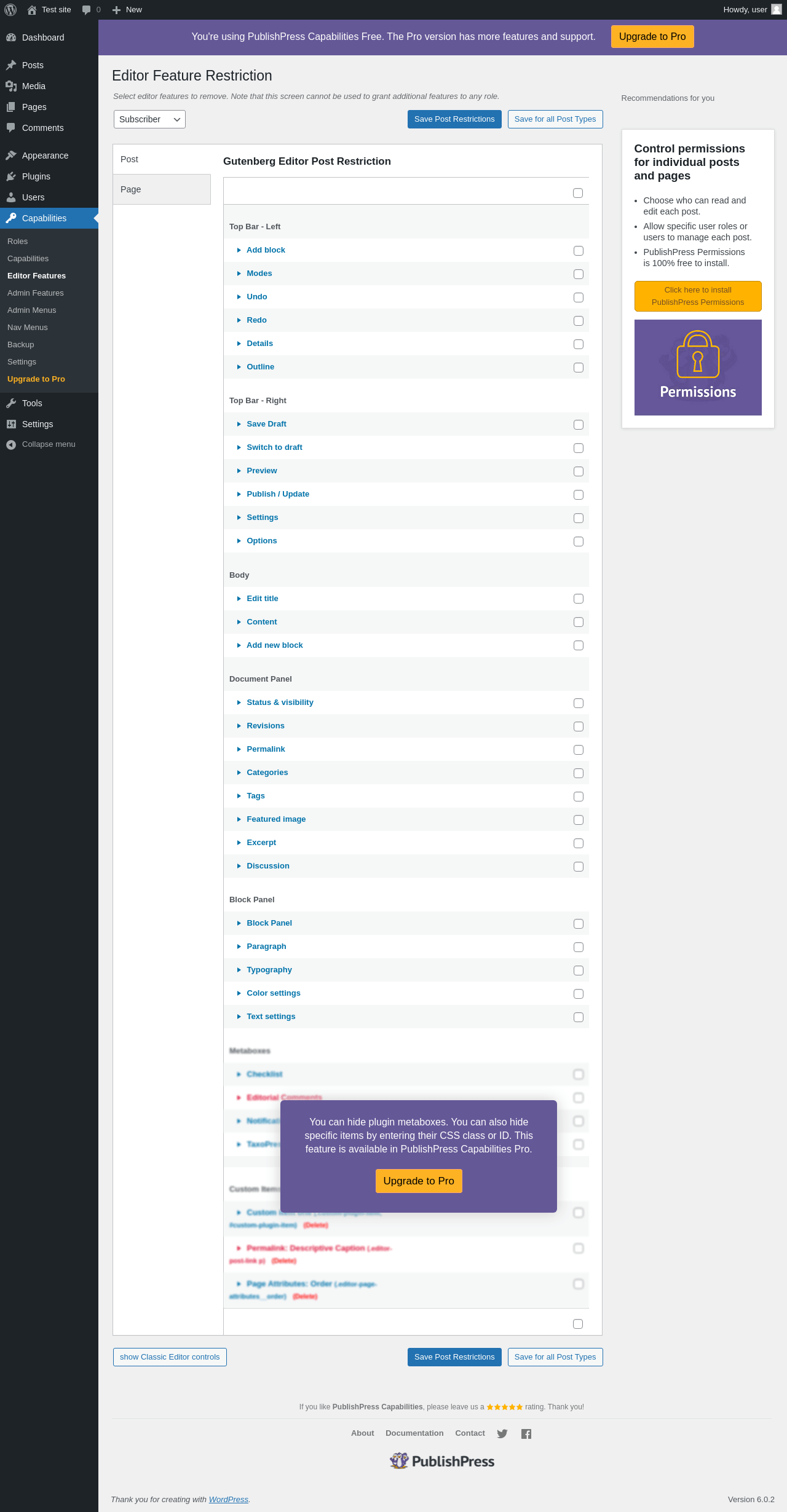787x1512 pixels.
Task: Click the plus New icon in admin bar
Action: click(x=116, y=10)
